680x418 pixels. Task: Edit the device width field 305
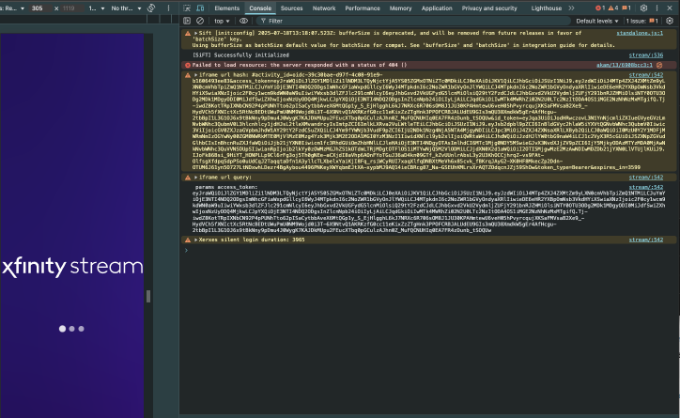(x=38, y=8)
